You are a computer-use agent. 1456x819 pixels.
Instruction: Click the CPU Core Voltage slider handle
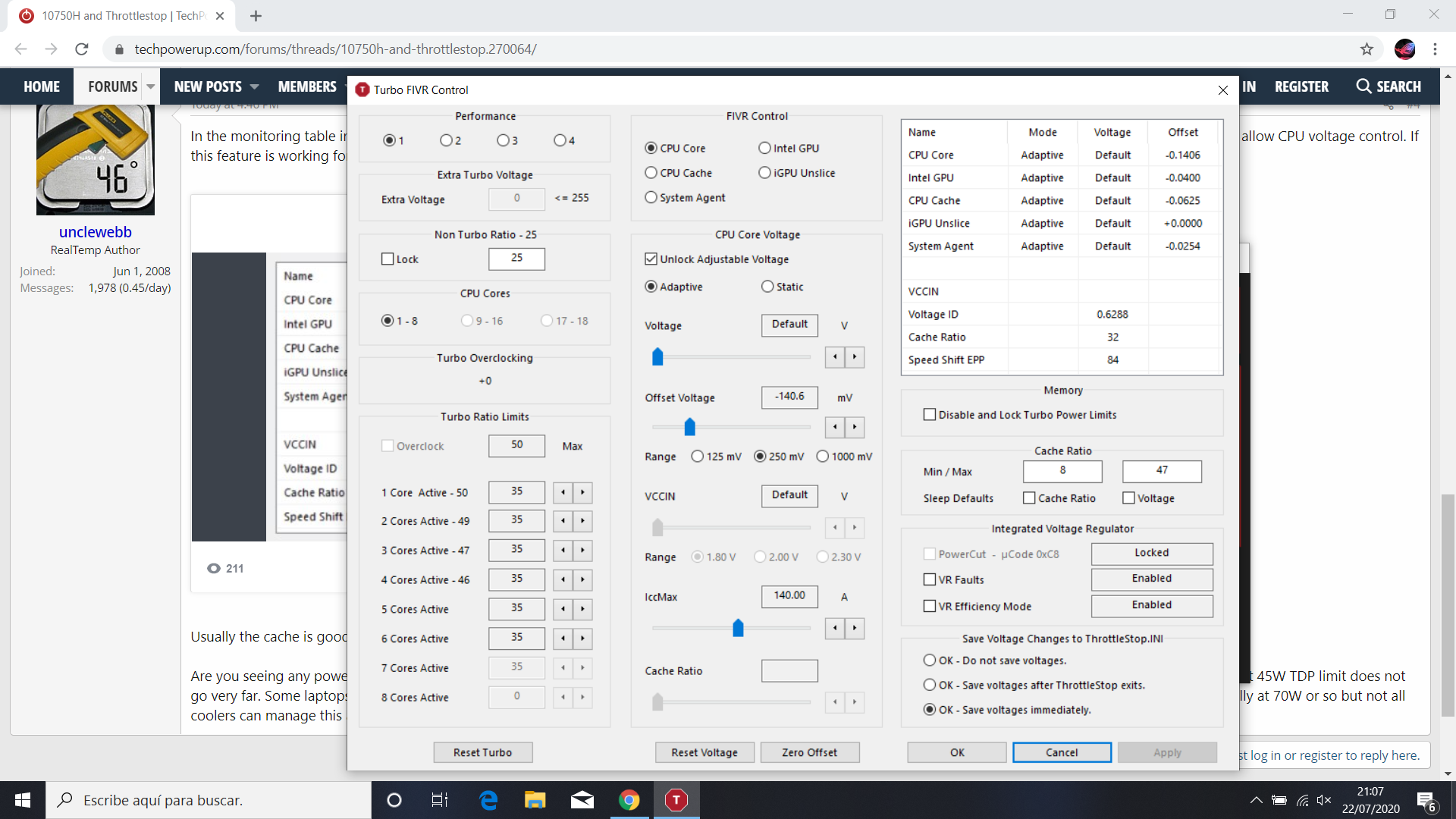pos(657,357)
